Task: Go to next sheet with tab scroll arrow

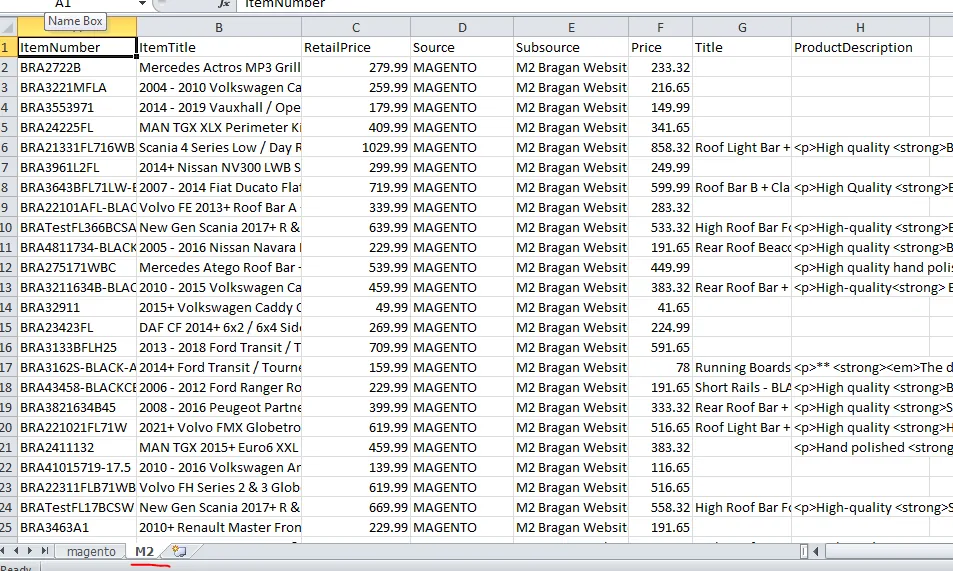Action: coord(30,550)
